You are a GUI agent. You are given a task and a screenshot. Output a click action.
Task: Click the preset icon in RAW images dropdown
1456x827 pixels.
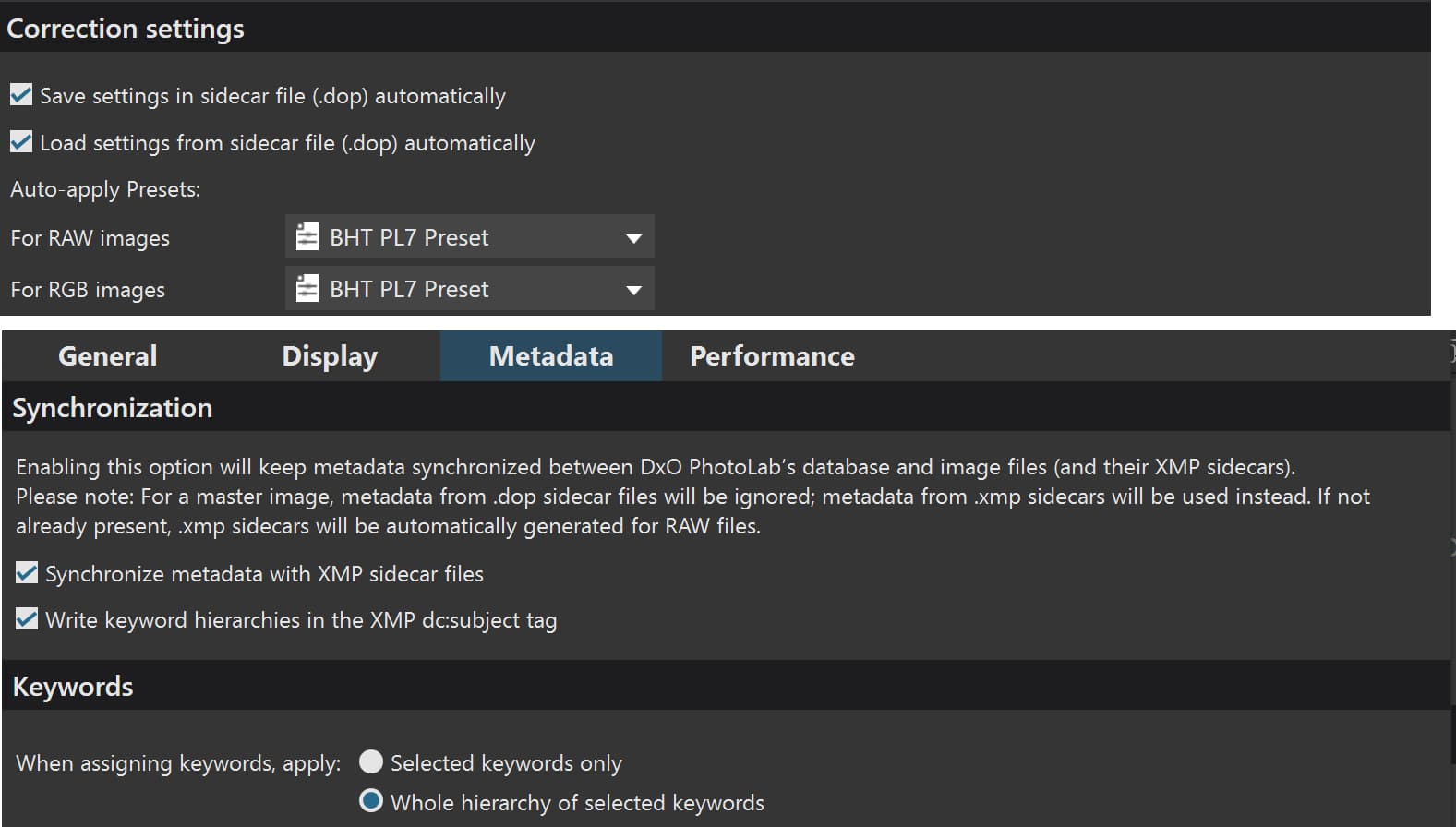(x=307, y=237)
